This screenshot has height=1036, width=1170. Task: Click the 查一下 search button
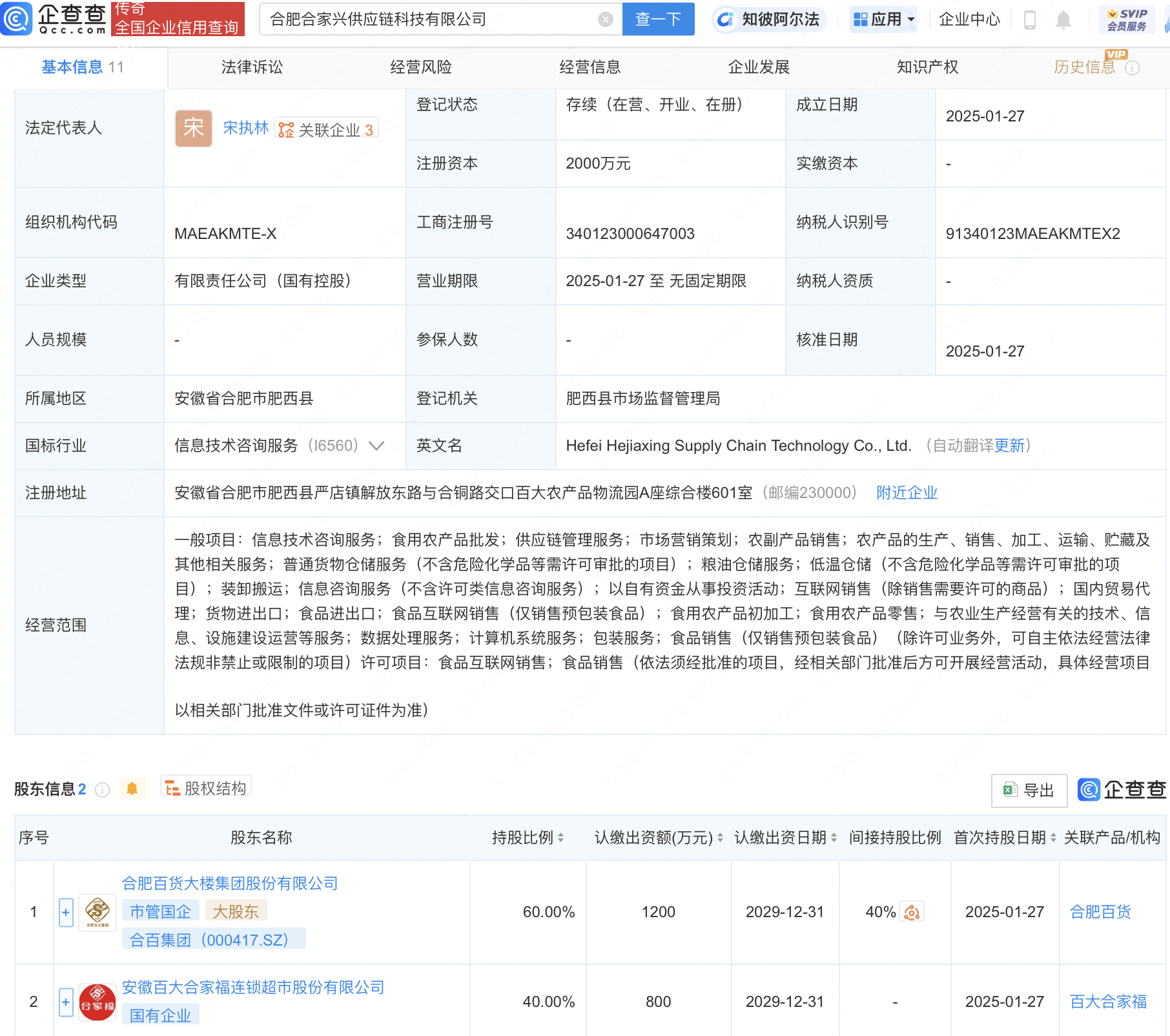(658, 19)
